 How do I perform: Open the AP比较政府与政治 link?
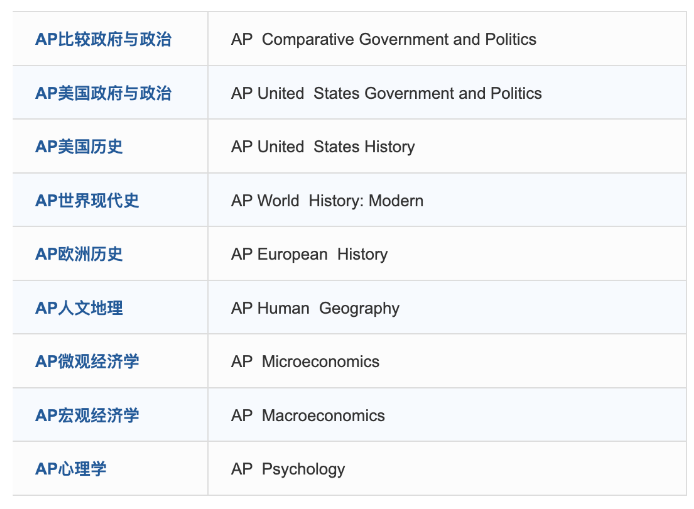pyautogui.click(x=103, y=40)
